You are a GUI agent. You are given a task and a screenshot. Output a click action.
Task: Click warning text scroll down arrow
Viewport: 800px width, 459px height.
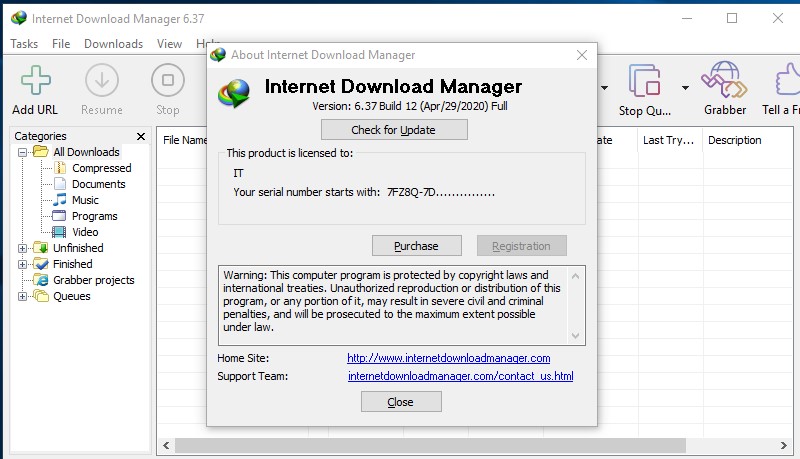tap(576, 336)
